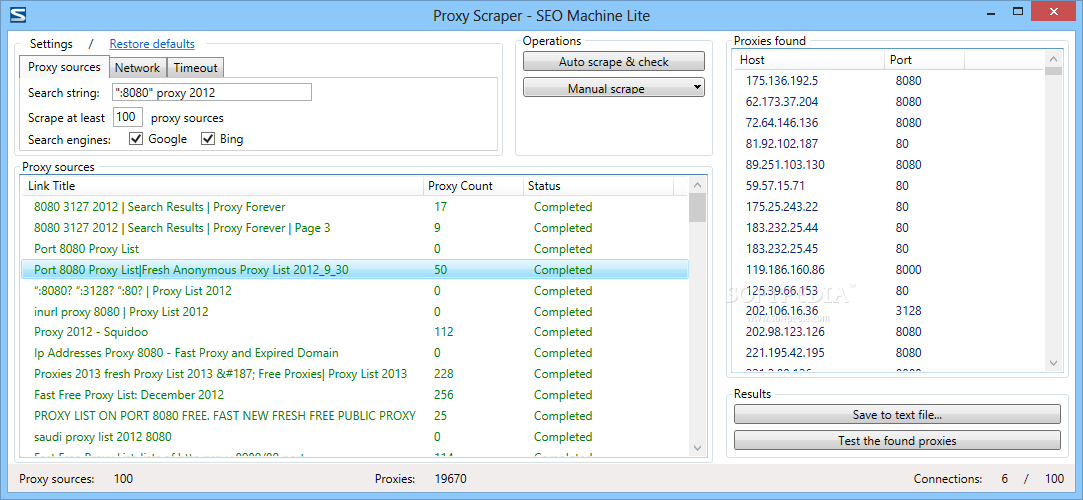This screenshot has width=1083, height=500.
Task: Click scroll down arrow in Proxies found list
Action: pyautogui.click(x=1053, y=363)
